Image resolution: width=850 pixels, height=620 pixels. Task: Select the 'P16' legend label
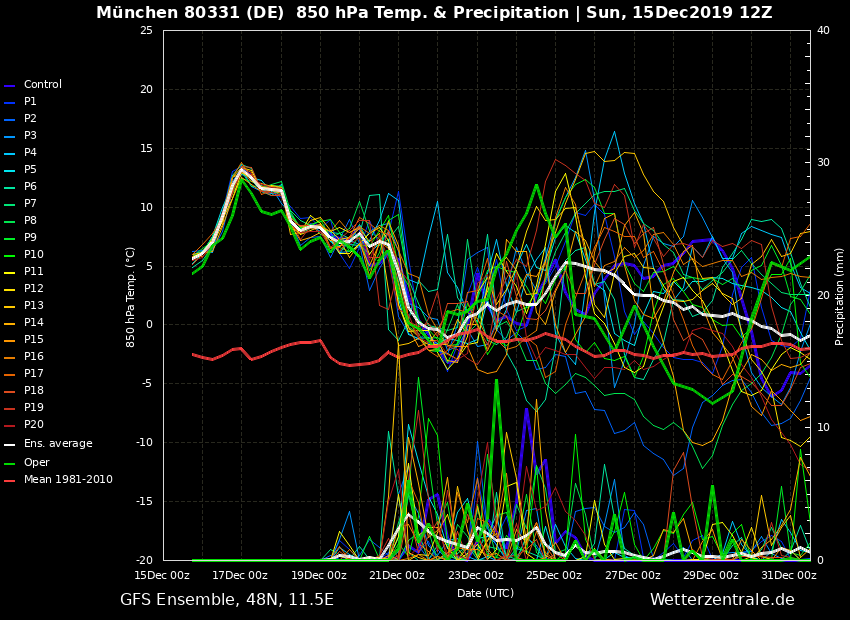click(34, 356)
